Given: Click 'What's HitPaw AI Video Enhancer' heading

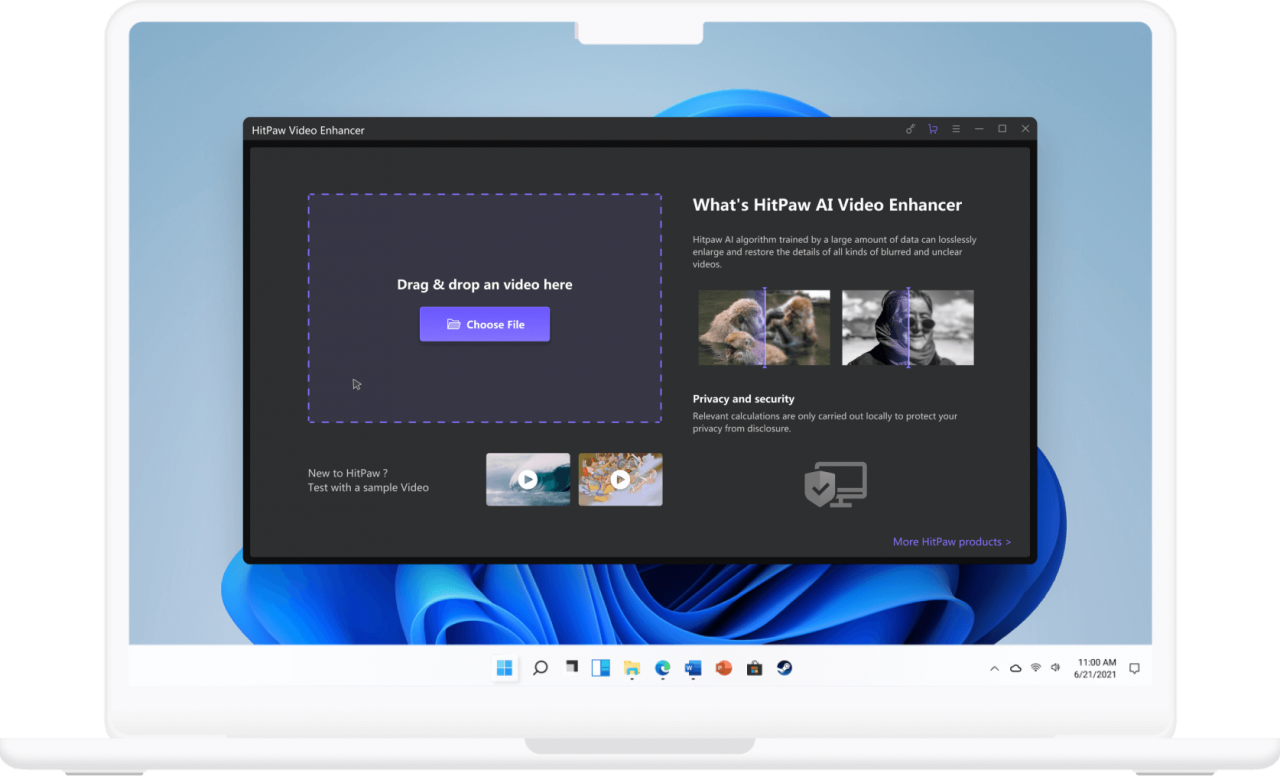Looking at the screenshot, I should click(827, 205).
